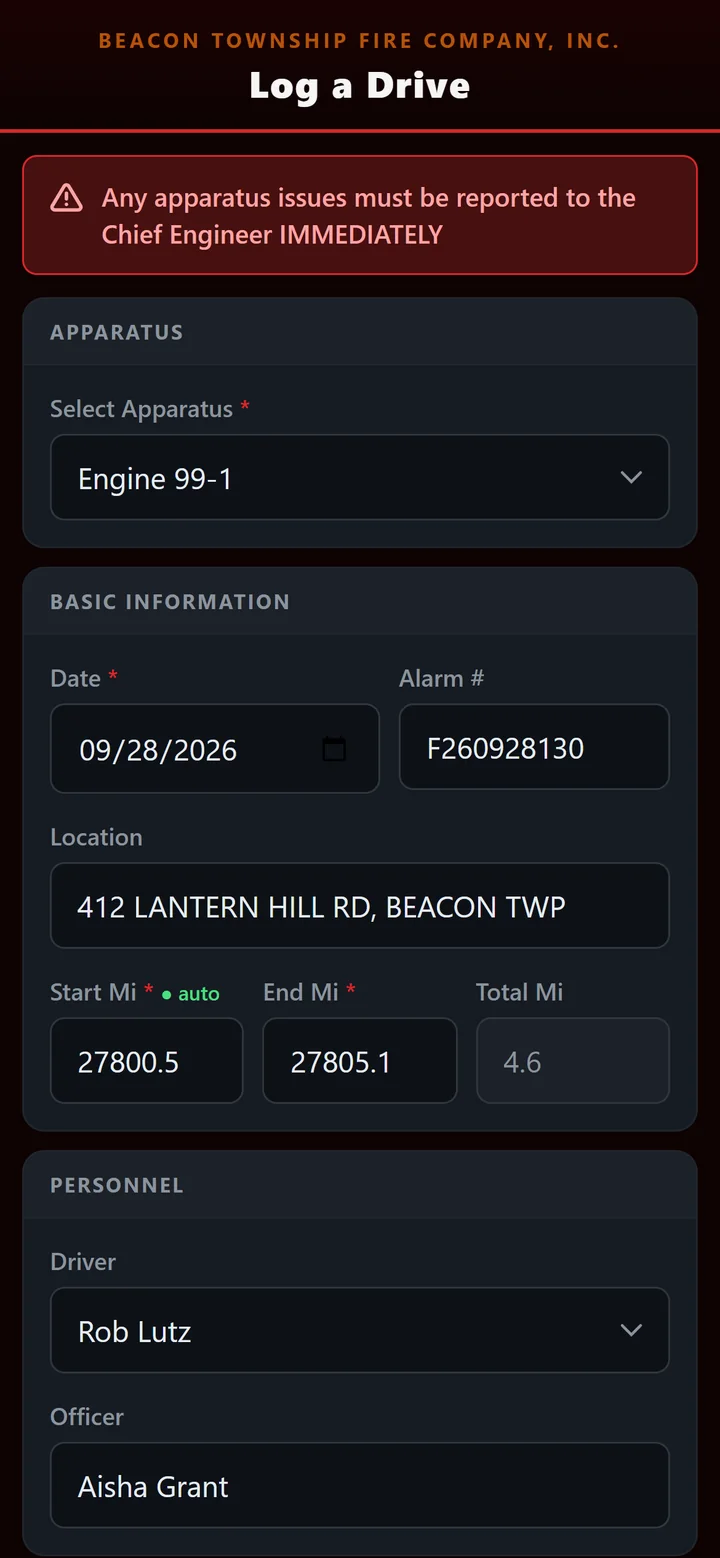720x1558 pixels.
Task: Edit the Start Mi field 27800.5
Action: (147, 1061)
